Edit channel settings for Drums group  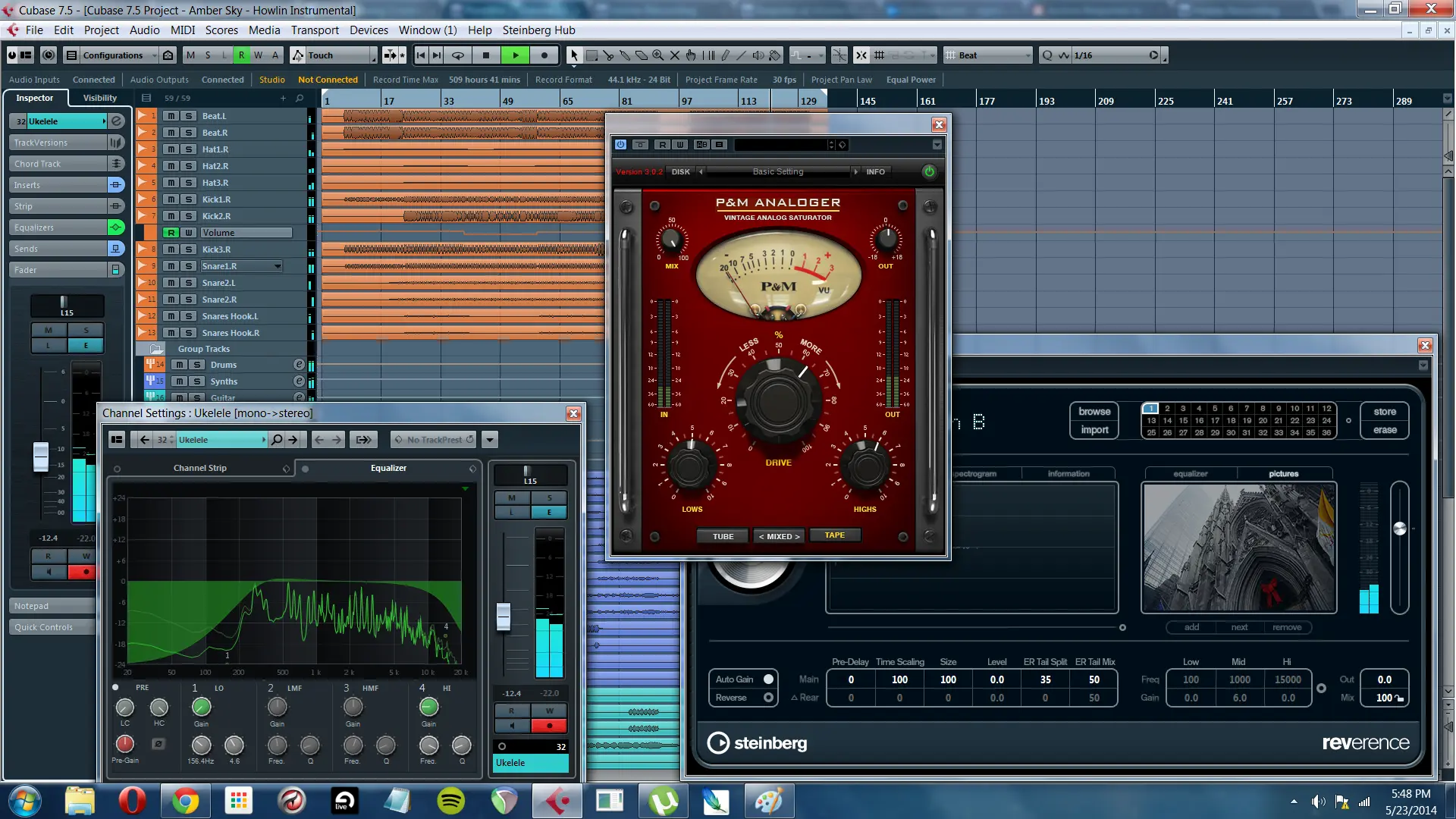point(299,365)
